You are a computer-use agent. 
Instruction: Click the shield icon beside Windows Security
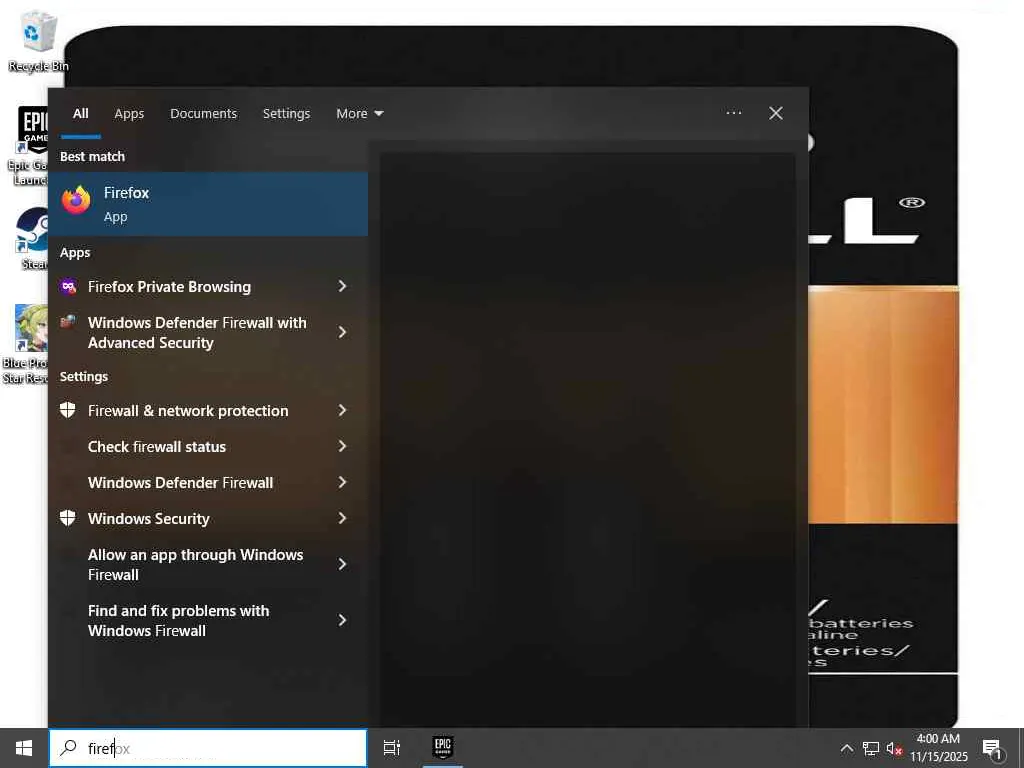click(x=68, y=518)
